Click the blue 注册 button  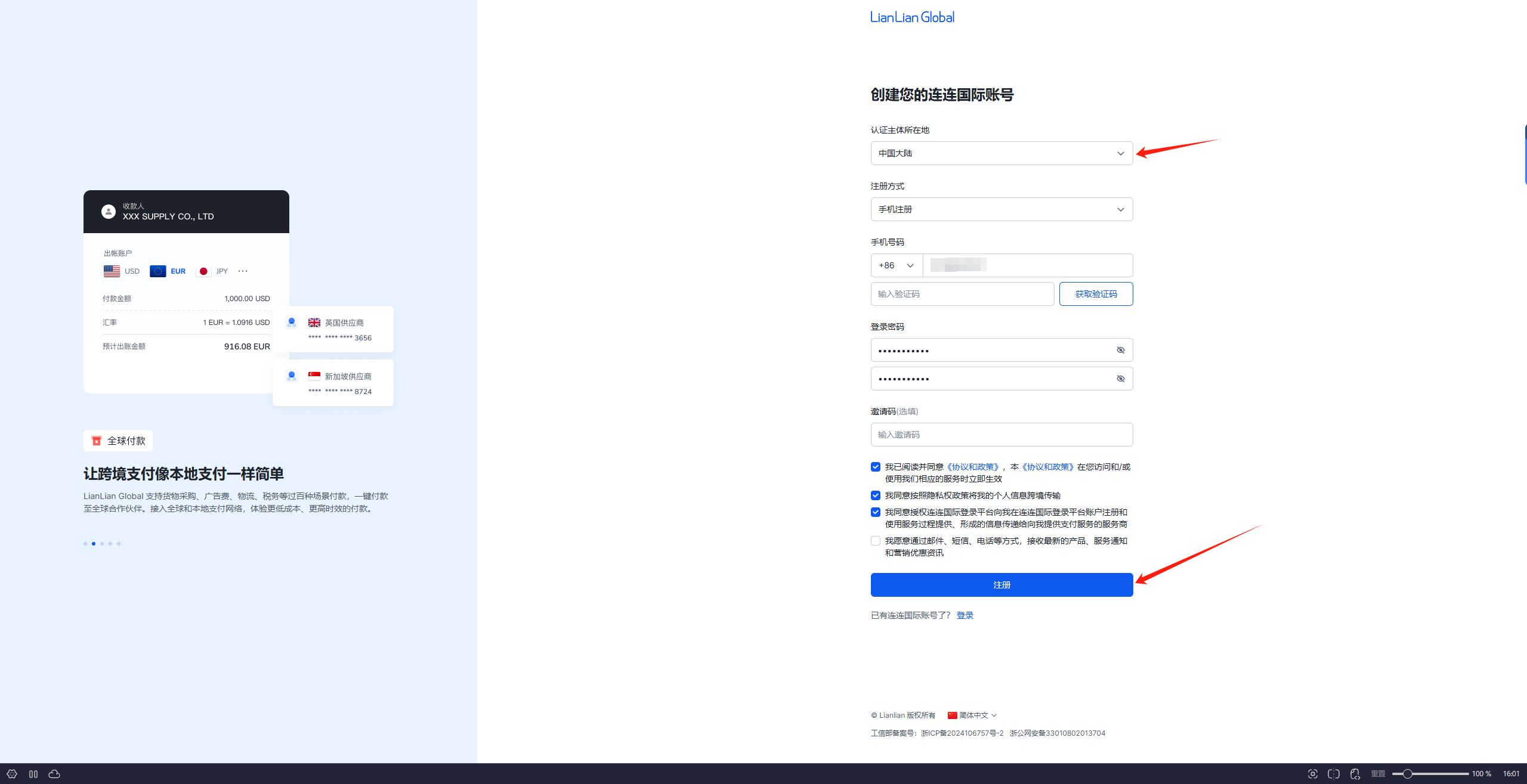(1001, 585)
